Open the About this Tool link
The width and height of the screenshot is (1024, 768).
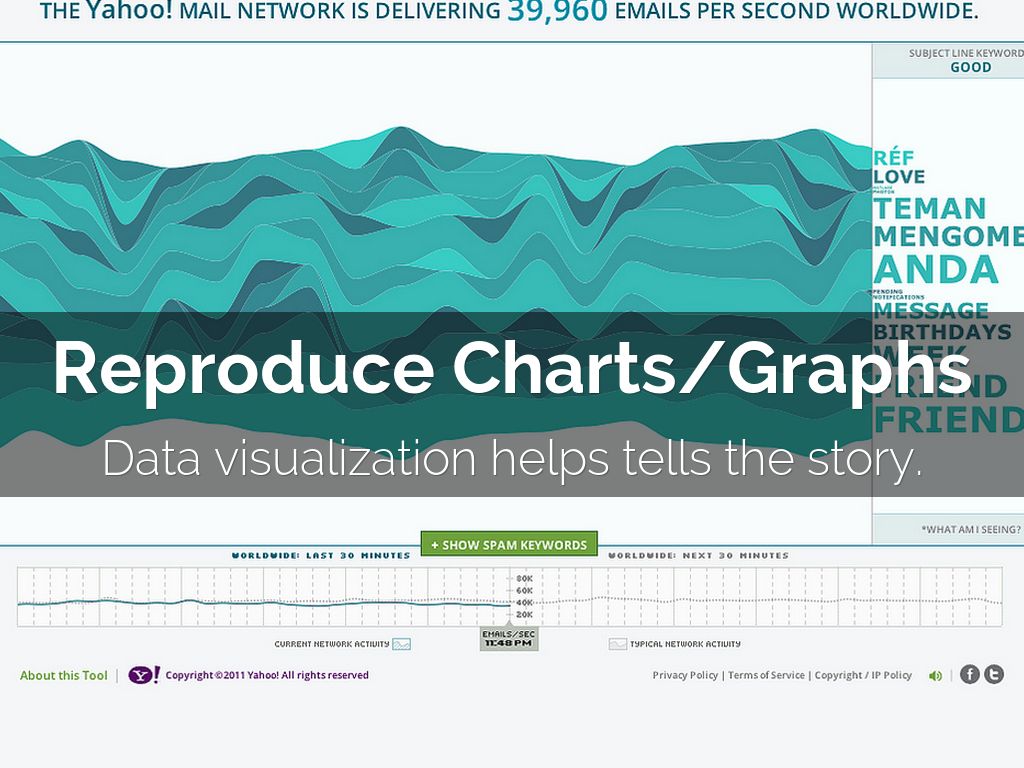point(63,676)
